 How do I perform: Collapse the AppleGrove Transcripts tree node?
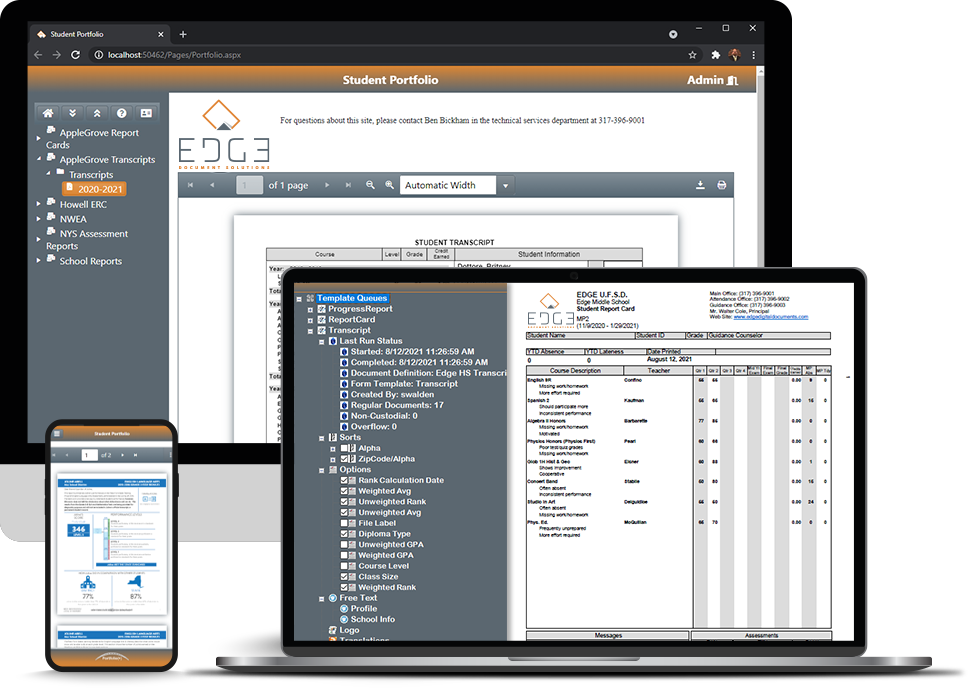coord(38,159)
